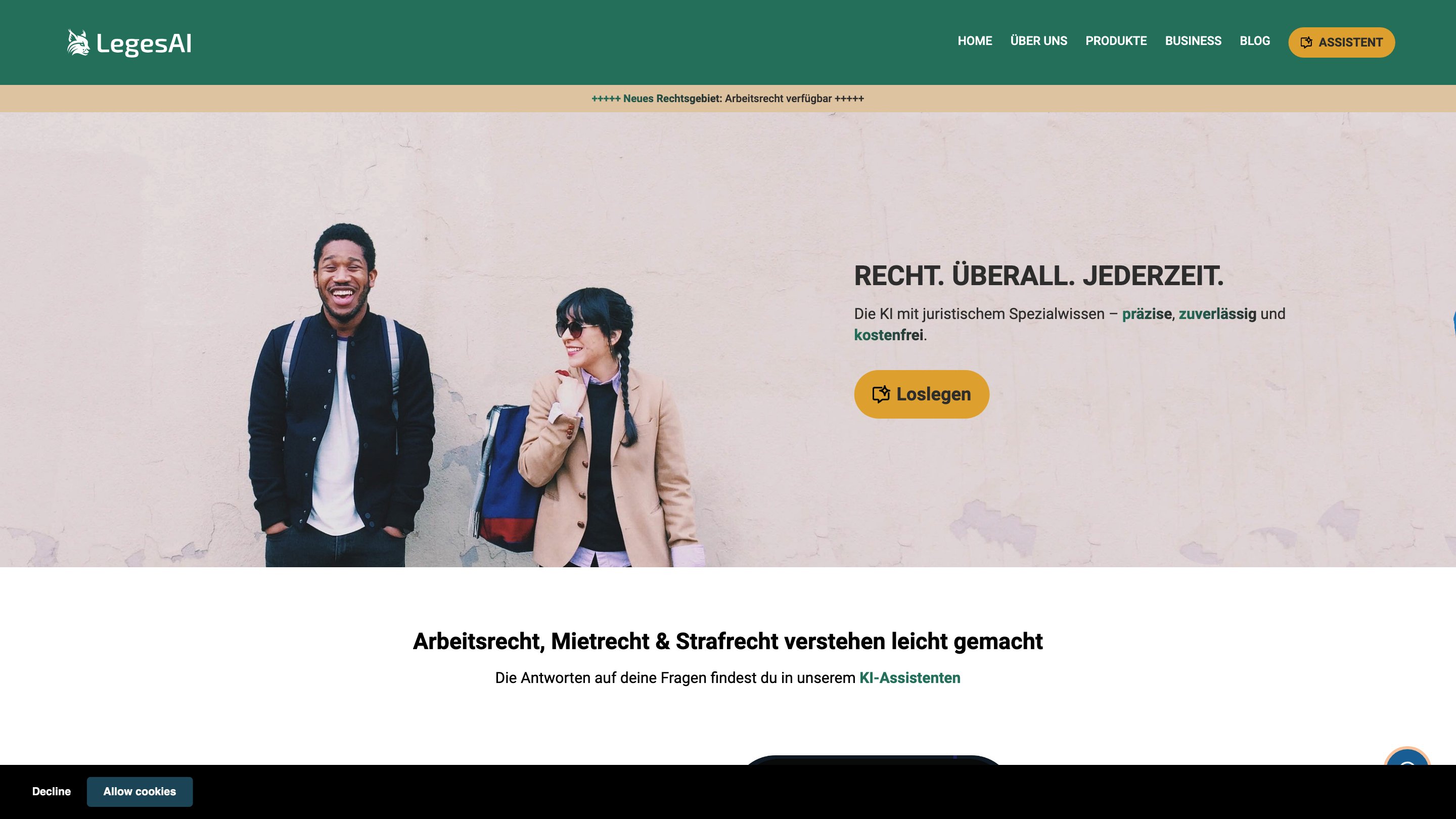Click the green word kostenfrei

(x=888, y=335)
